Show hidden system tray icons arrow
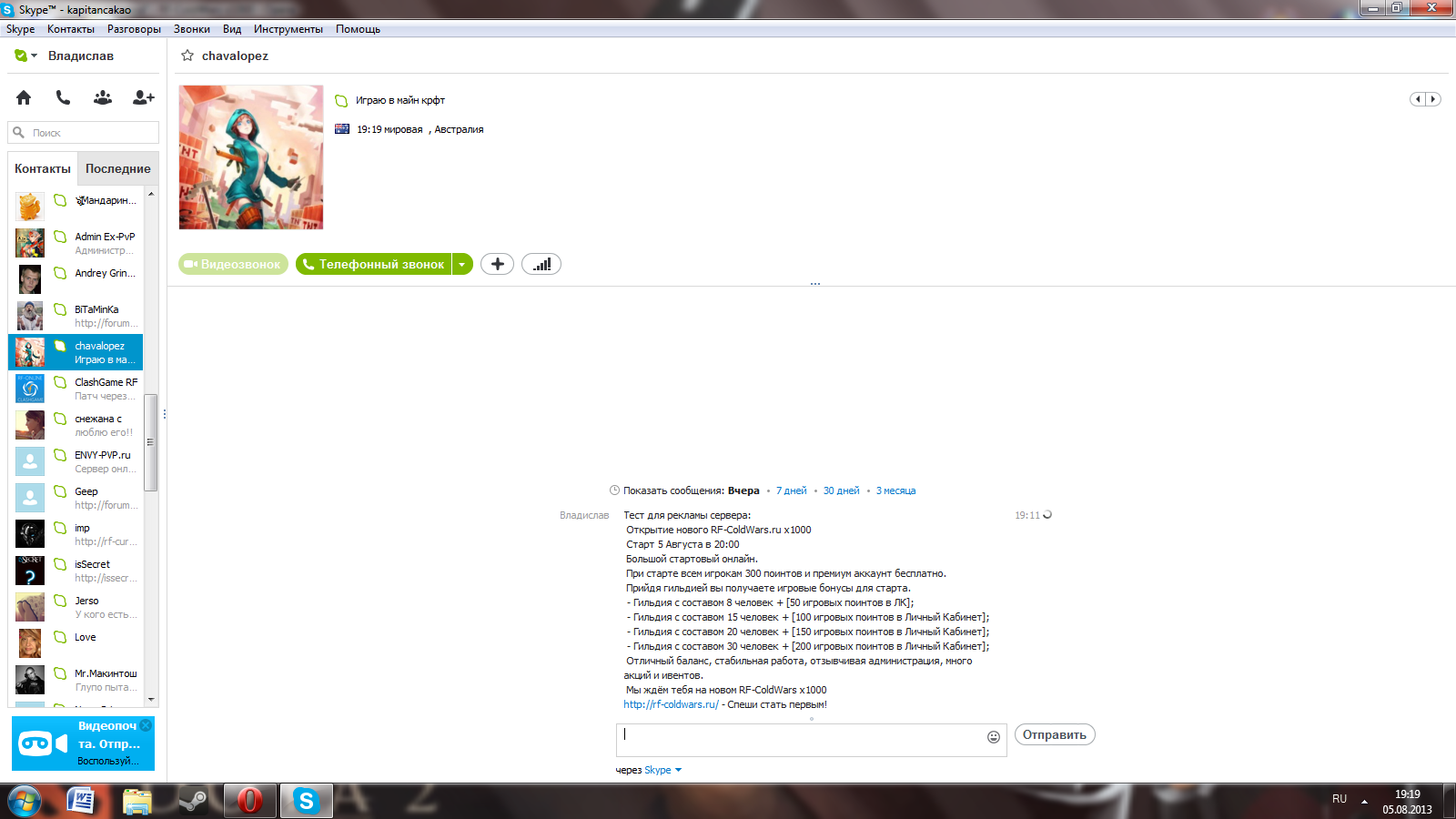 pyautogui.click(x=1364, y=801)
